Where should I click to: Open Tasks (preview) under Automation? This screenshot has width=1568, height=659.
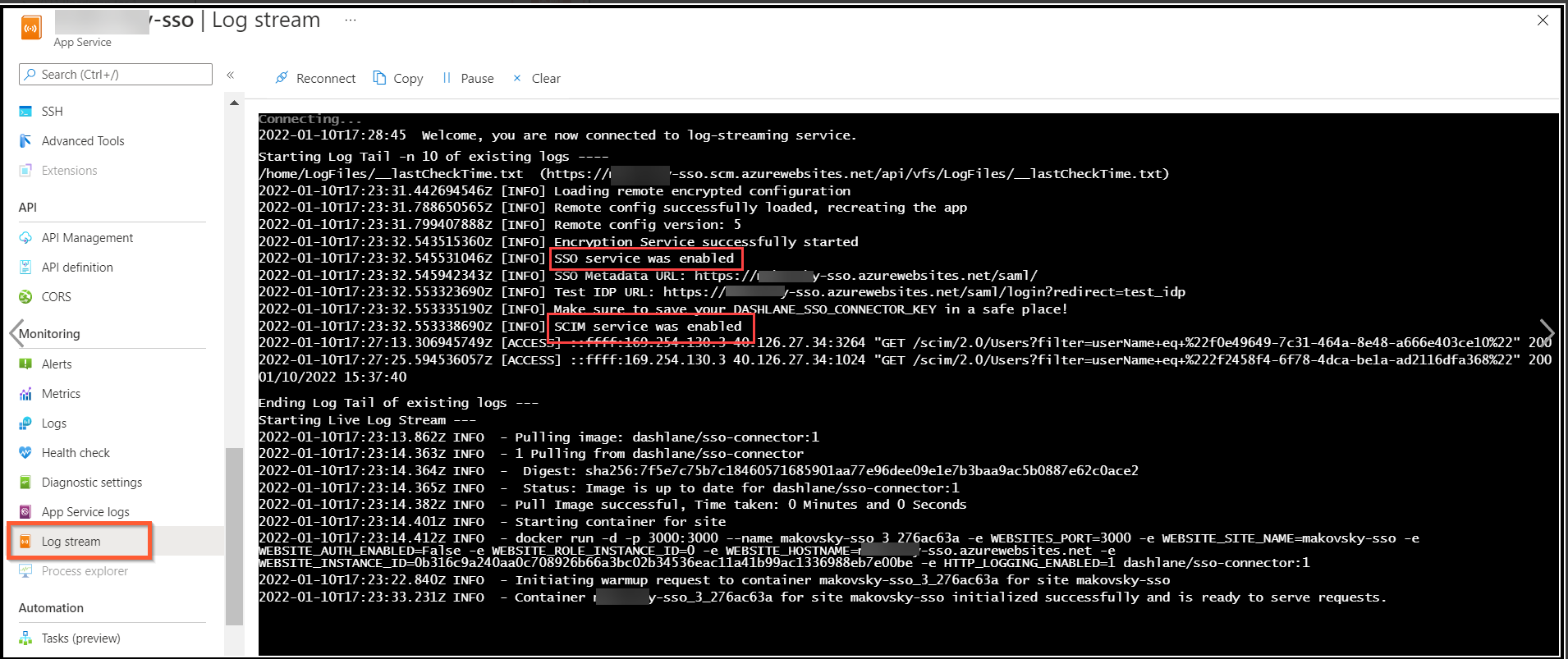coord(80,638)
